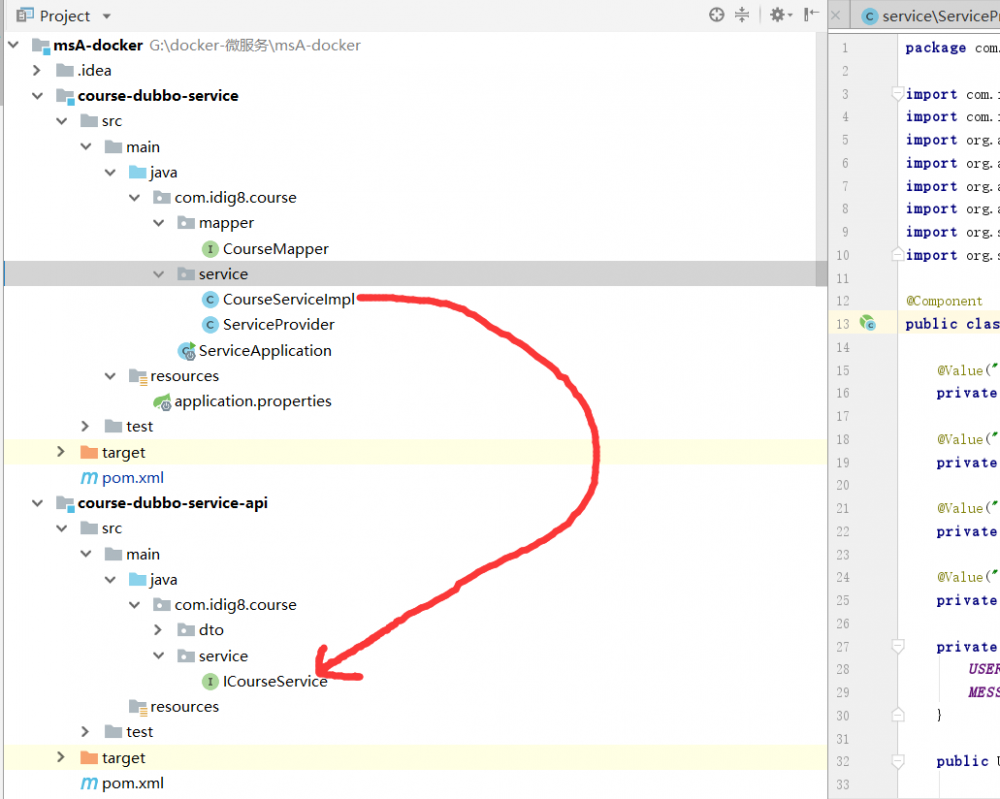Click the collapse all icon in Project toolbar
1000x799 pixels.
point(742,15)
